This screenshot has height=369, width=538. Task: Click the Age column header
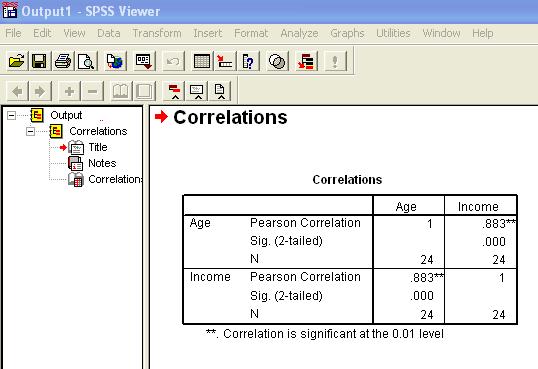coord(406,207)
